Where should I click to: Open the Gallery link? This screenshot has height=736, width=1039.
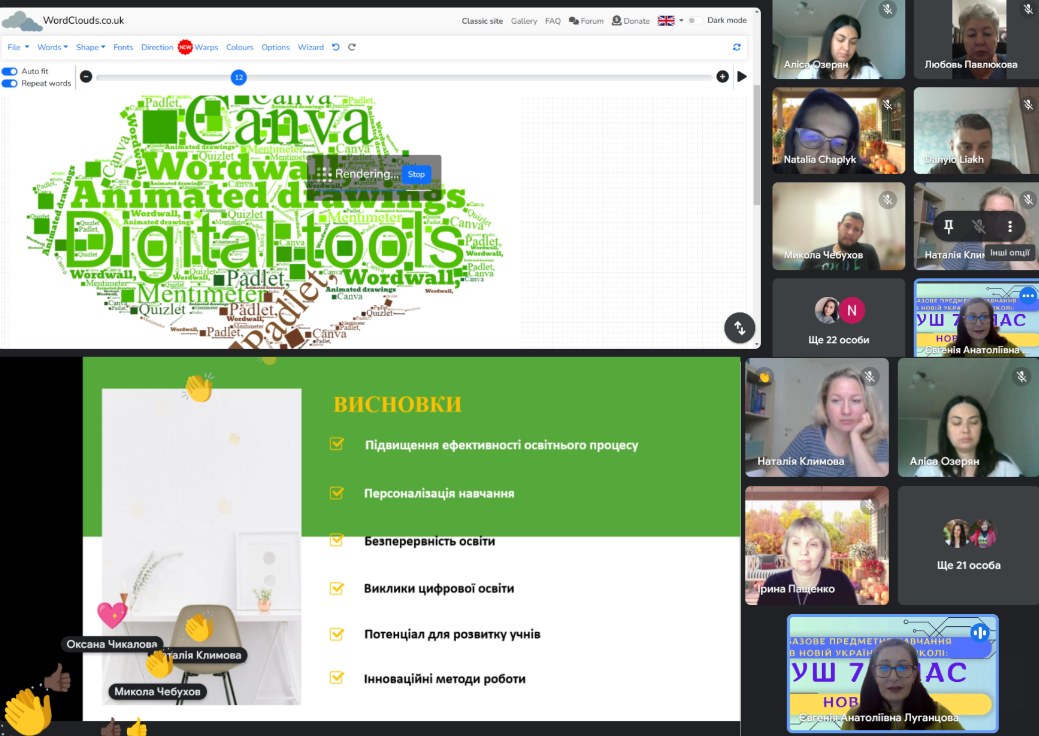coord(524,21)
